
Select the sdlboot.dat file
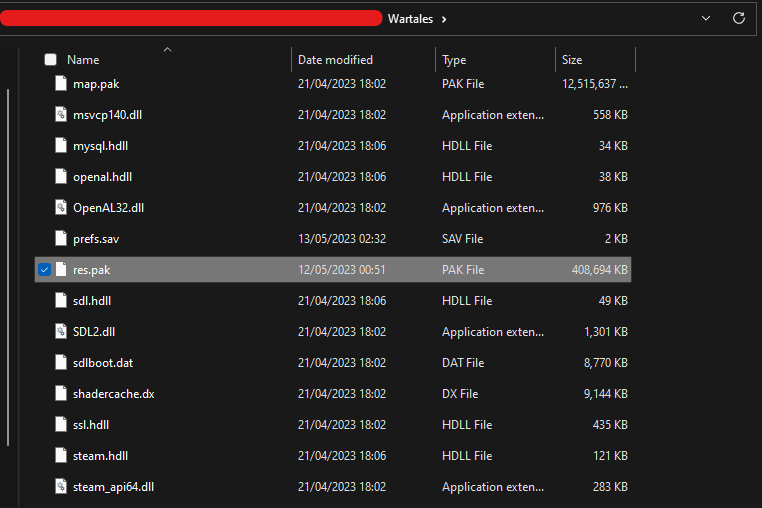click(x=103, y=363)
